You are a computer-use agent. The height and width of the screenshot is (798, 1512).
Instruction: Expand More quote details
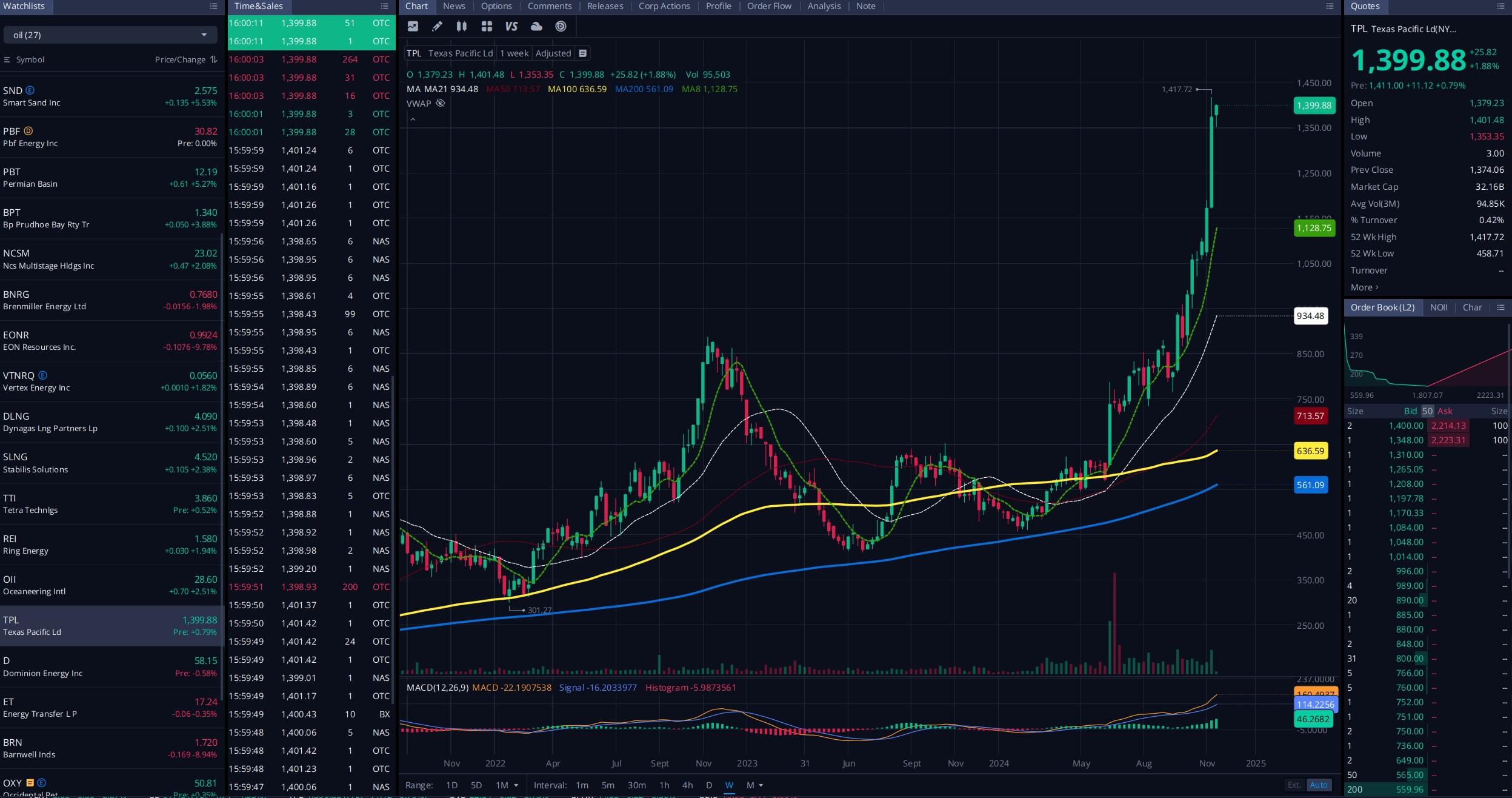click(x=1364, y=287)
